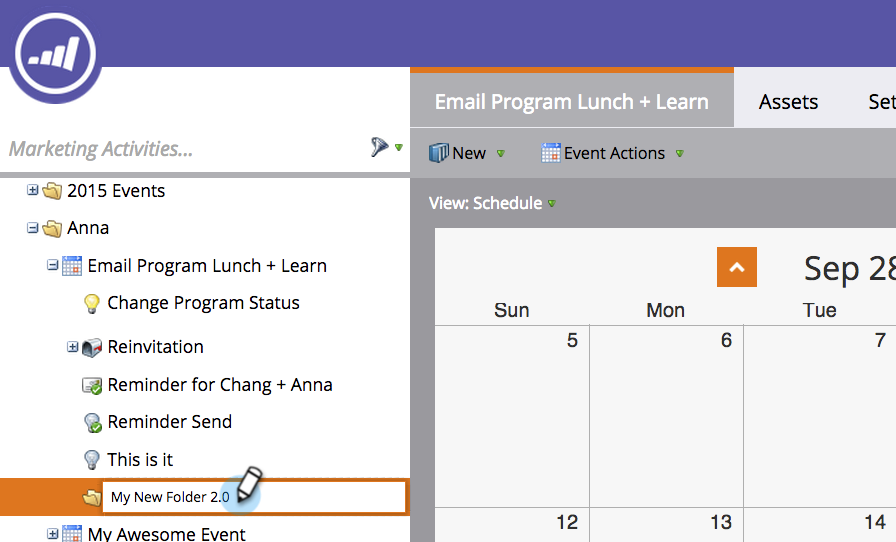Expand the My Awesome Event node
Viewport: 896px width, 542px height.
click(53, 534)
